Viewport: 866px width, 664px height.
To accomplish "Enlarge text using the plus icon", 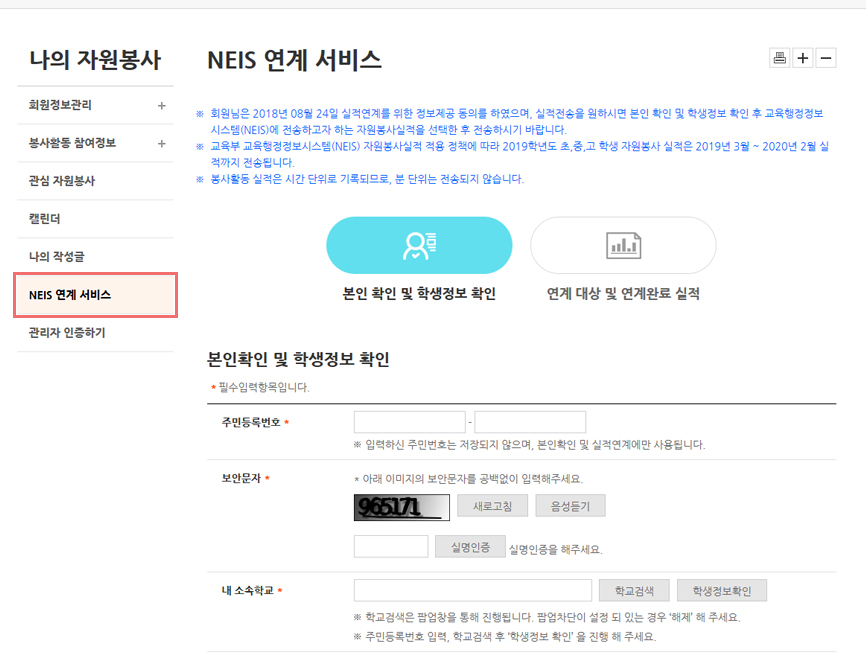I will pos(801,57).
